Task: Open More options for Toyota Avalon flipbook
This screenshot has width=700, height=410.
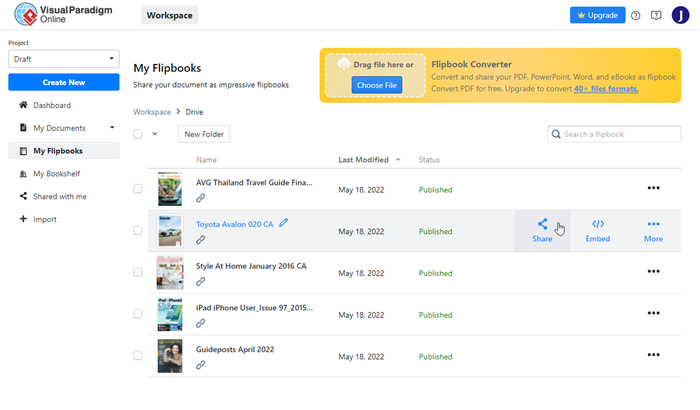Action: point(653,225)
